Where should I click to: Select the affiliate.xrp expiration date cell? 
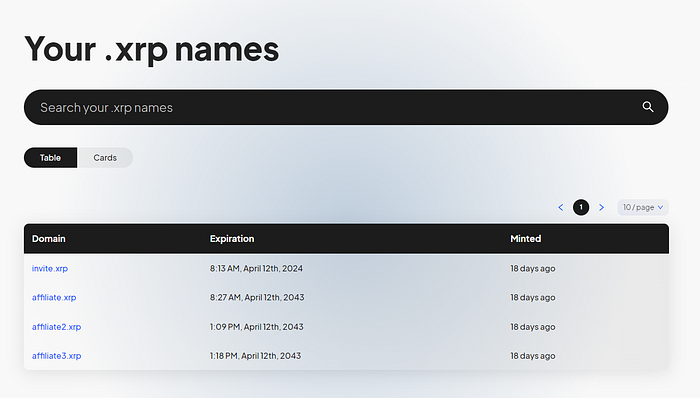click(257, 297)
